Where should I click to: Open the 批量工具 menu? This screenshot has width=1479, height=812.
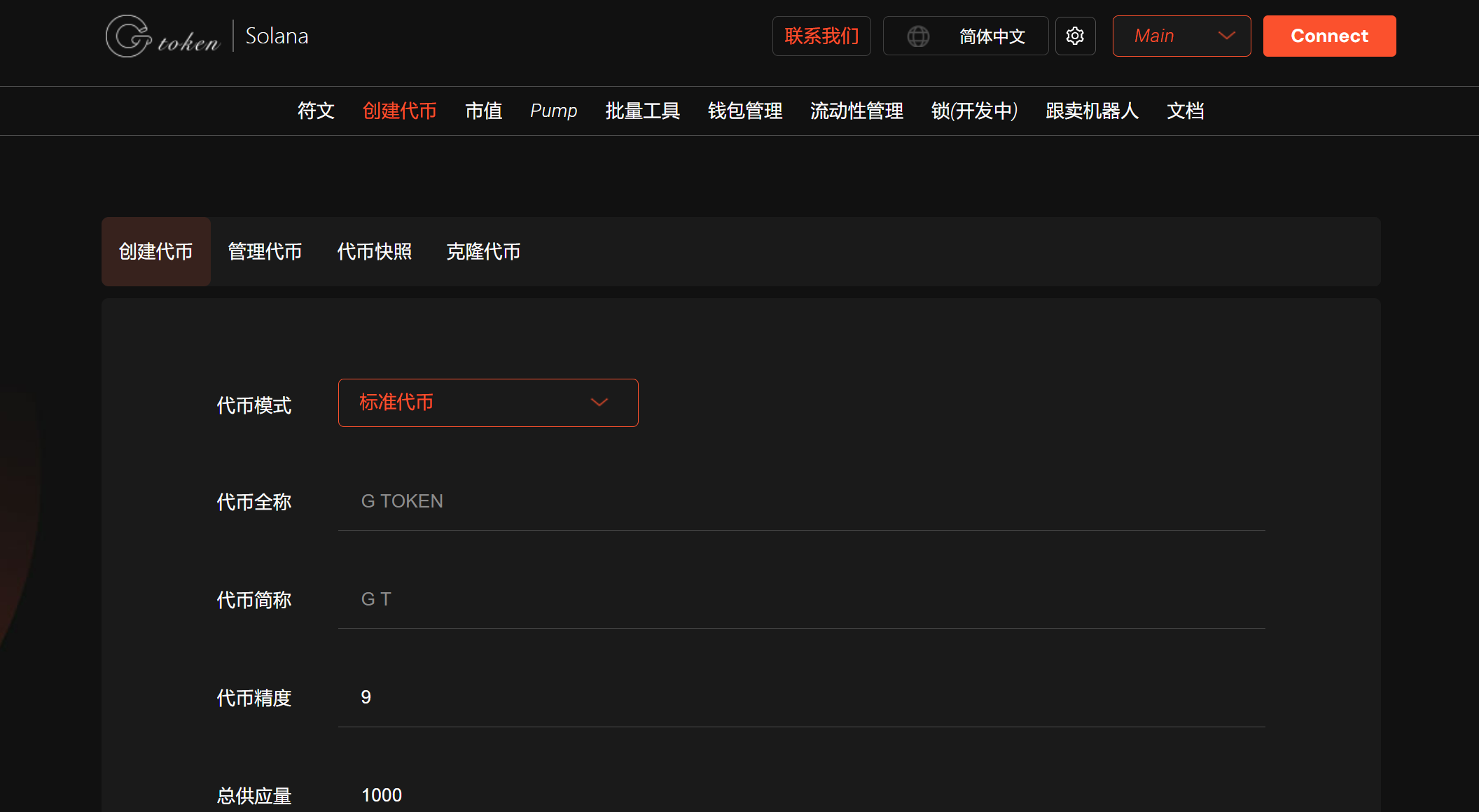coord(642,111)
